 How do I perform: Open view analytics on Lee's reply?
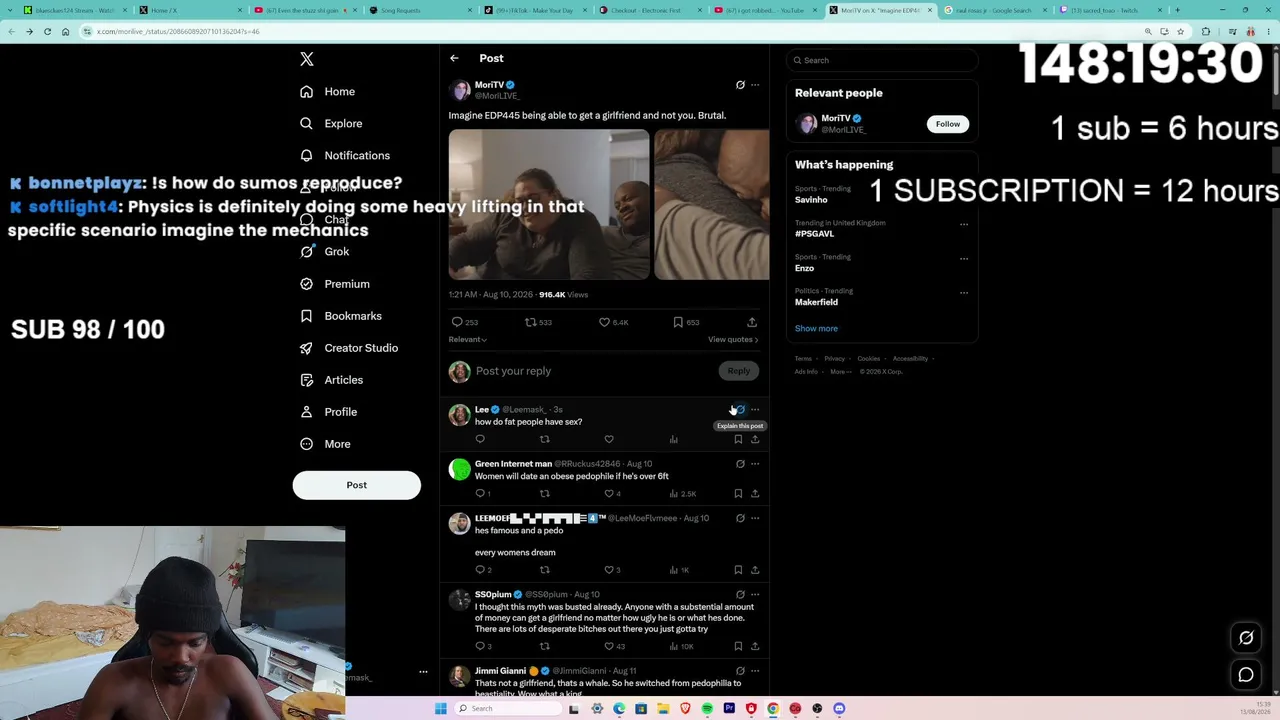[x=673, y=439]
